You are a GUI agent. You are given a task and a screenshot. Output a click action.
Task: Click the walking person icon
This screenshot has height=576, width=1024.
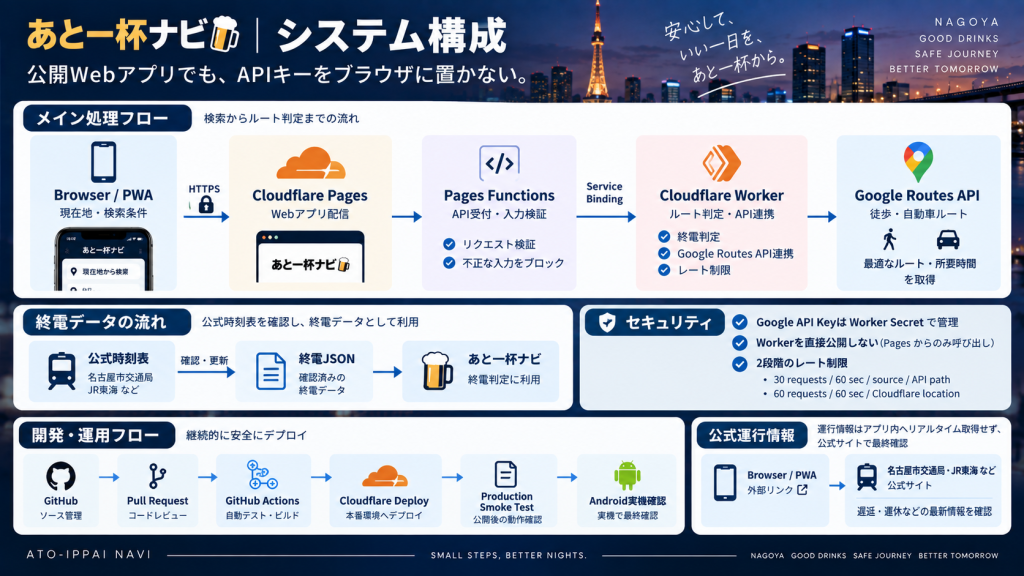(x=889, y=240)
